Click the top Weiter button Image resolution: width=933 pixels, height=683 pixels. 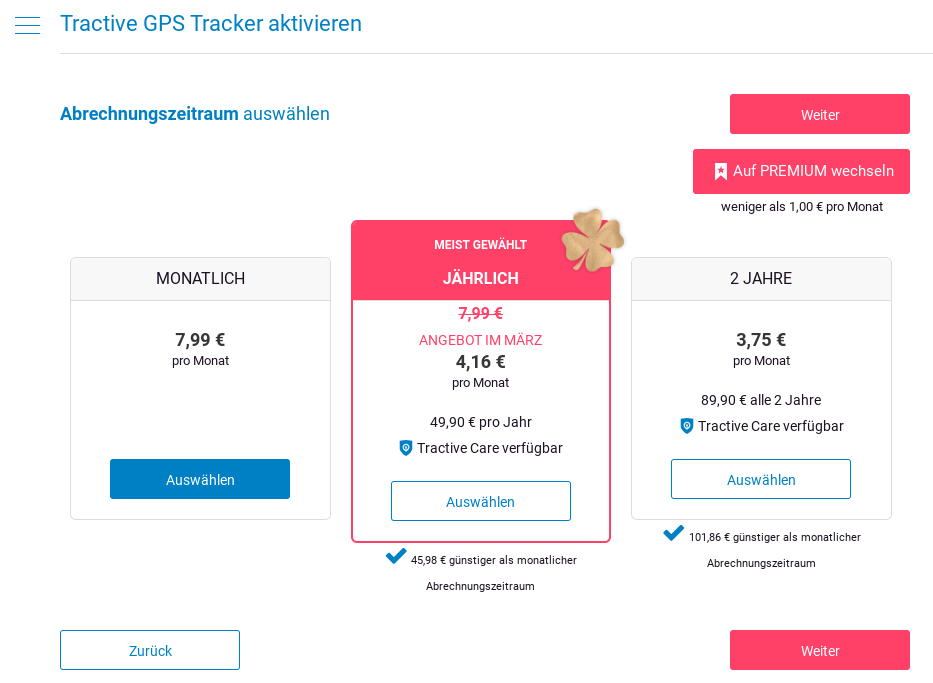point(820,114)
